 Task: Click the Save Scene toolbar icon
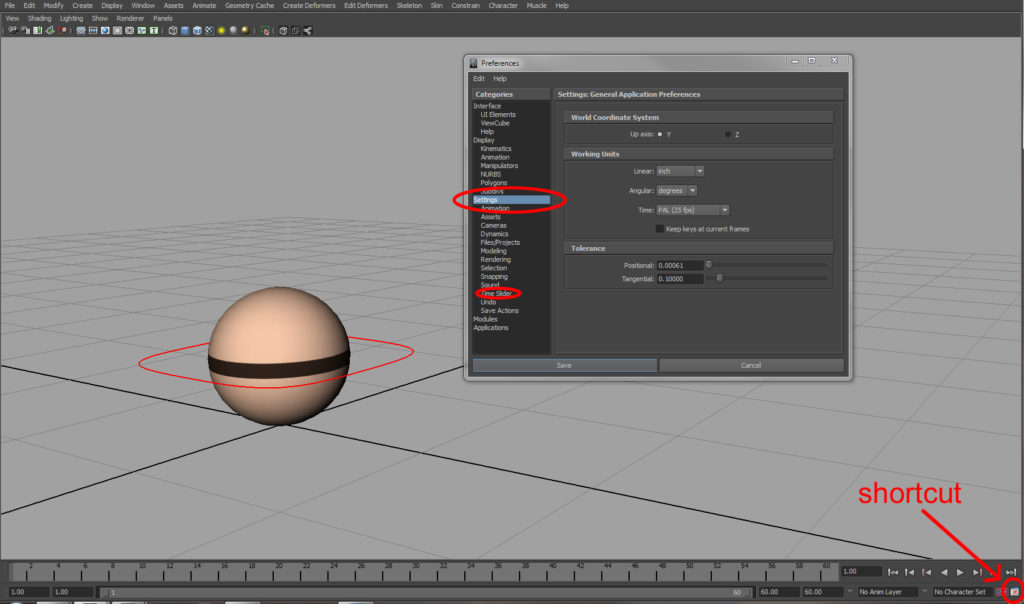(38, 29)
